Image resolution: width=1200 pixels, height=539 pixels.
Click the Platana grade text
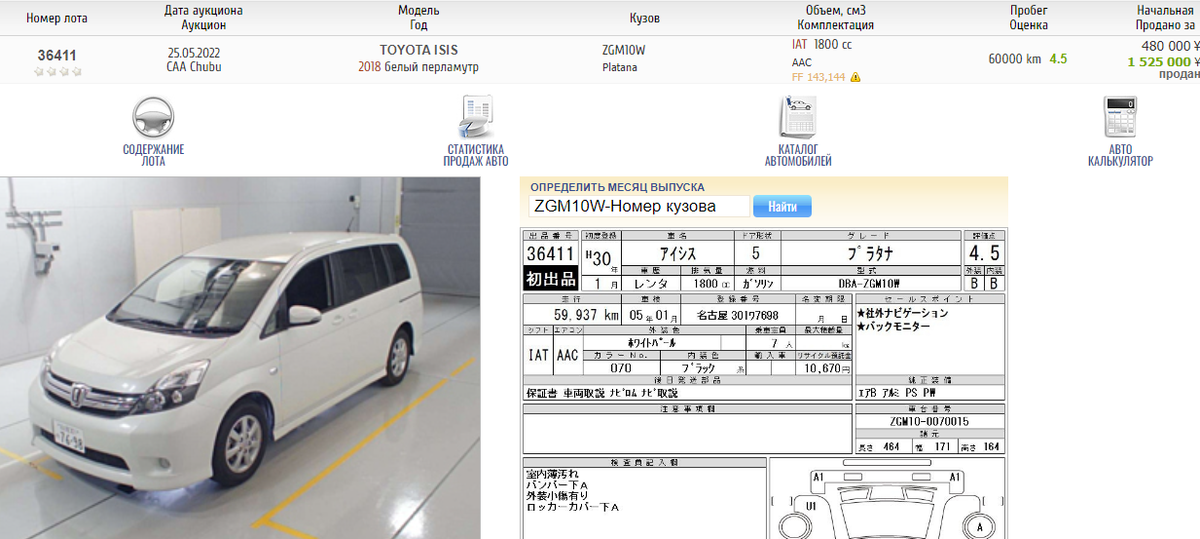(x=619, y=68)
